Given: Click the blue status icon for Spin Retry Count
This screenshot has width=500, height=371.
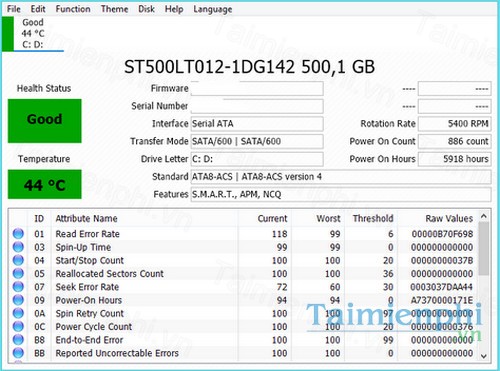Looking at the screenshot, I should 18,313.
